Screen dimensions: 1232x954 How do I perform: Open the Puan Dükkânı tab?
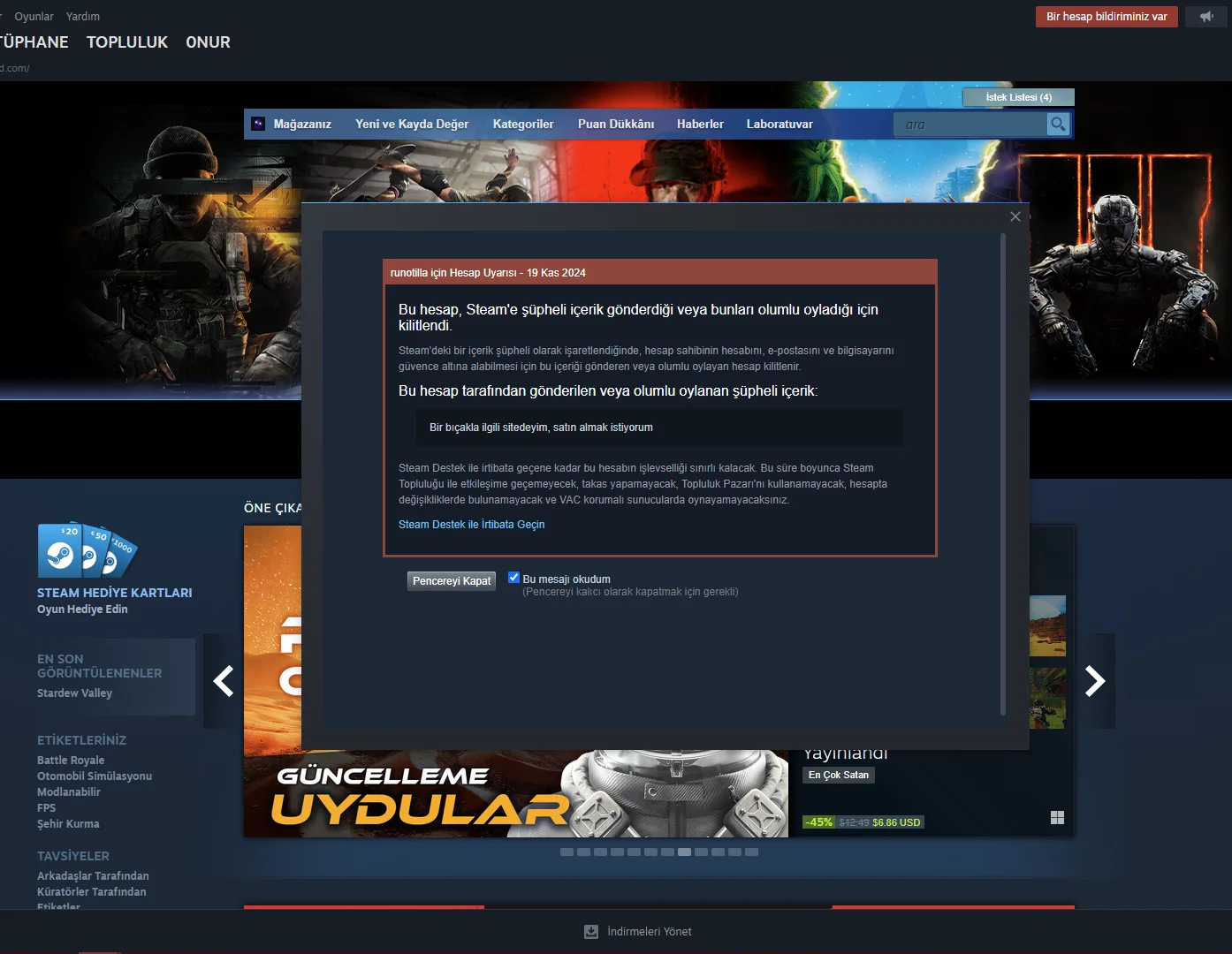coord(616,125)
